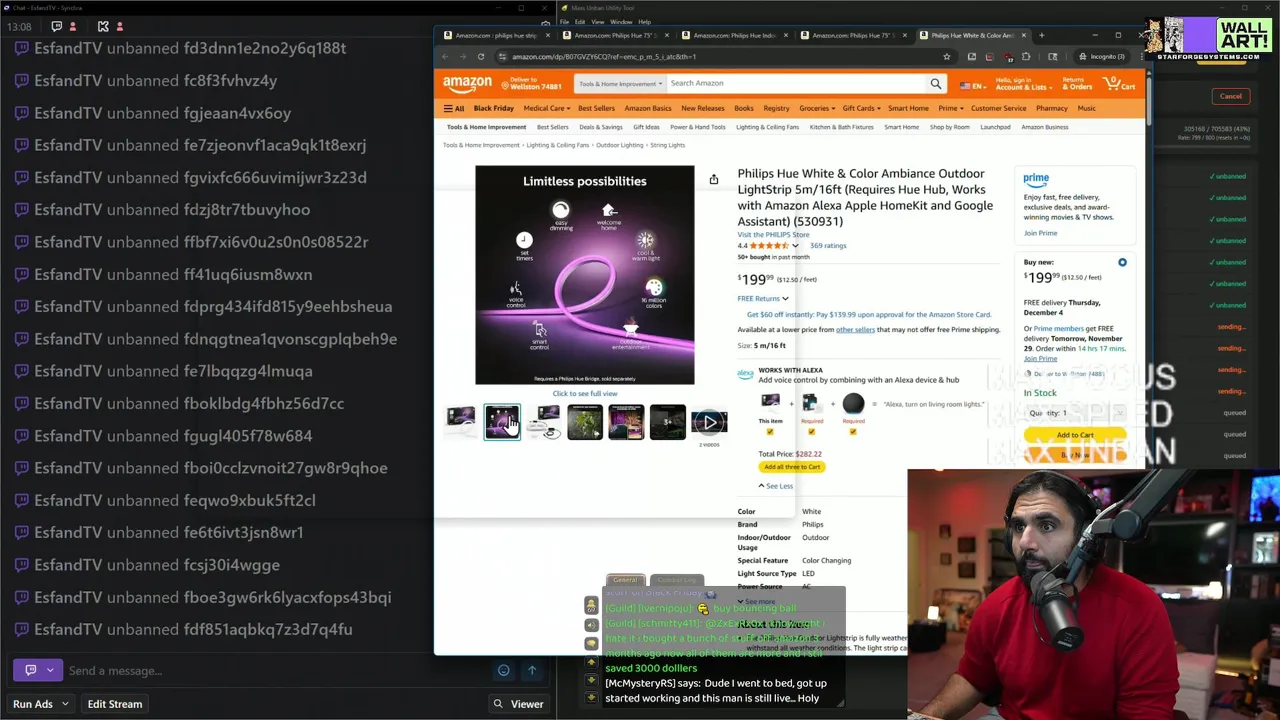The image size is (1280, 720).
Task: Send the chat message with the arrow button
Action: (x=532, y=671)
